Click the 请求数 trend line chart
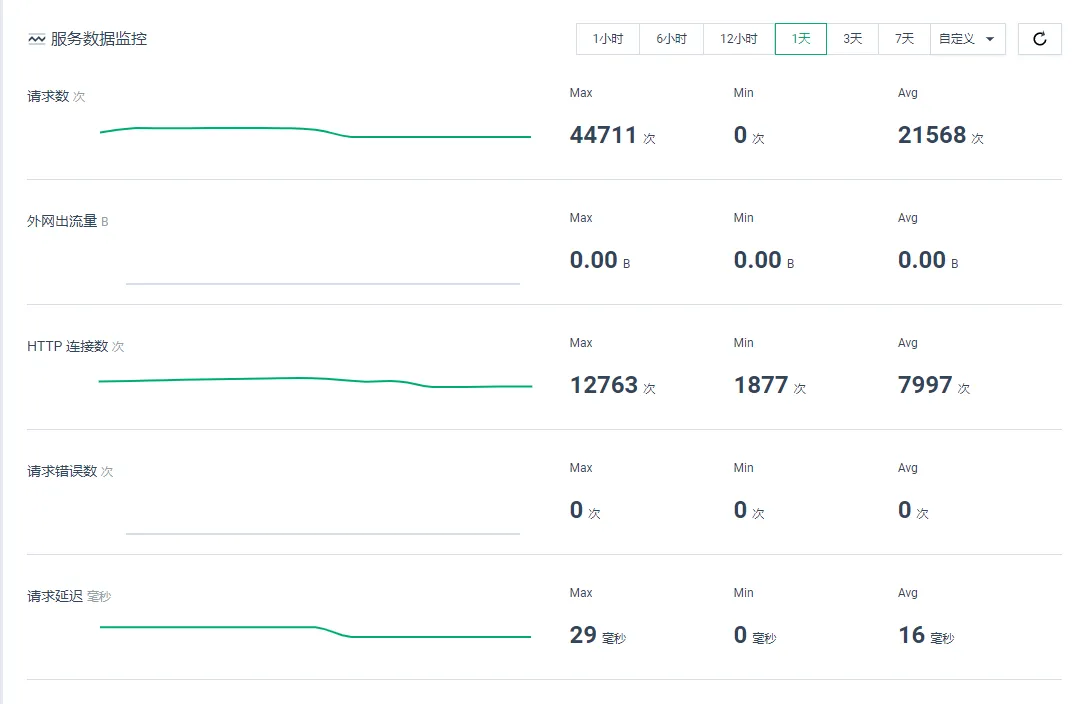 (x=315, y=132)
